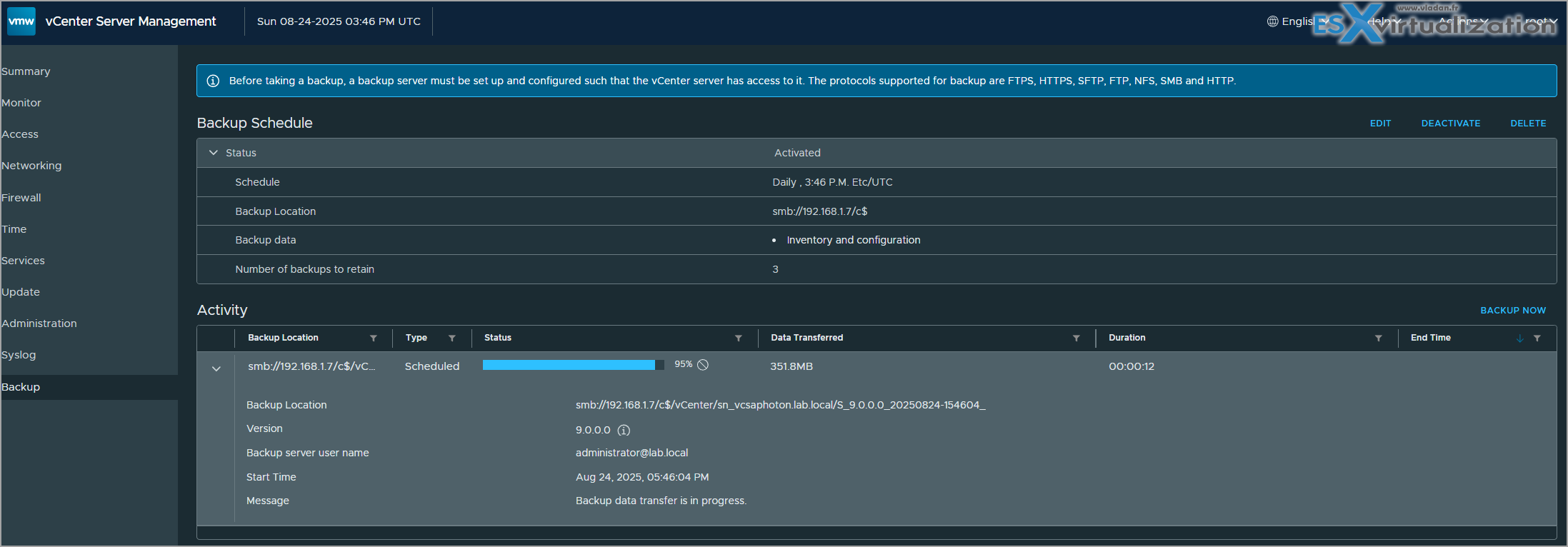Viewport: 1568px width, 547px height.
Task: Select Time in the sidebar
Action: [x=14, y=229]
